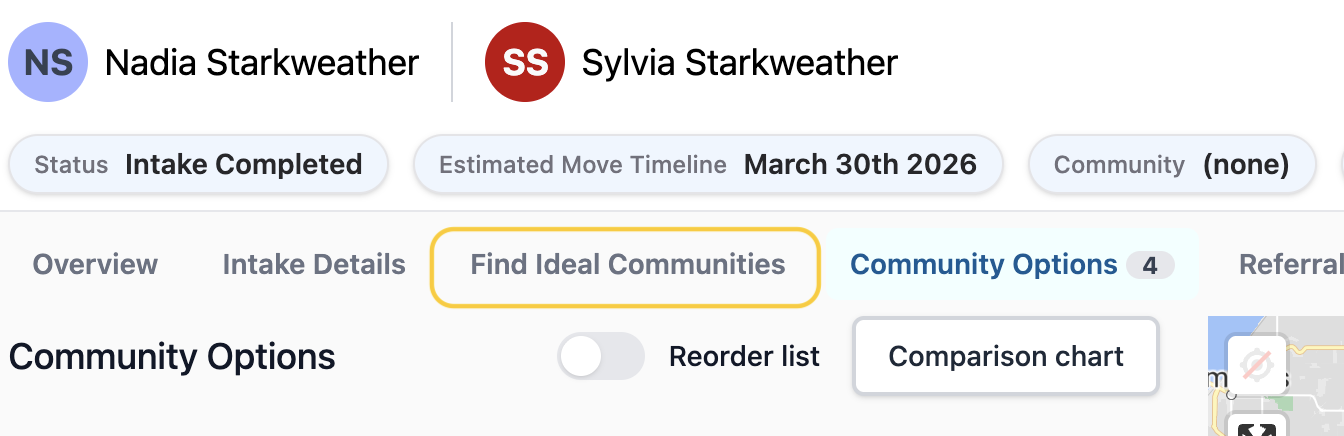Click the NS avatar for Nadia
Image resolution: width=1344 pixels, height=436 pixels.
point(48,62)
